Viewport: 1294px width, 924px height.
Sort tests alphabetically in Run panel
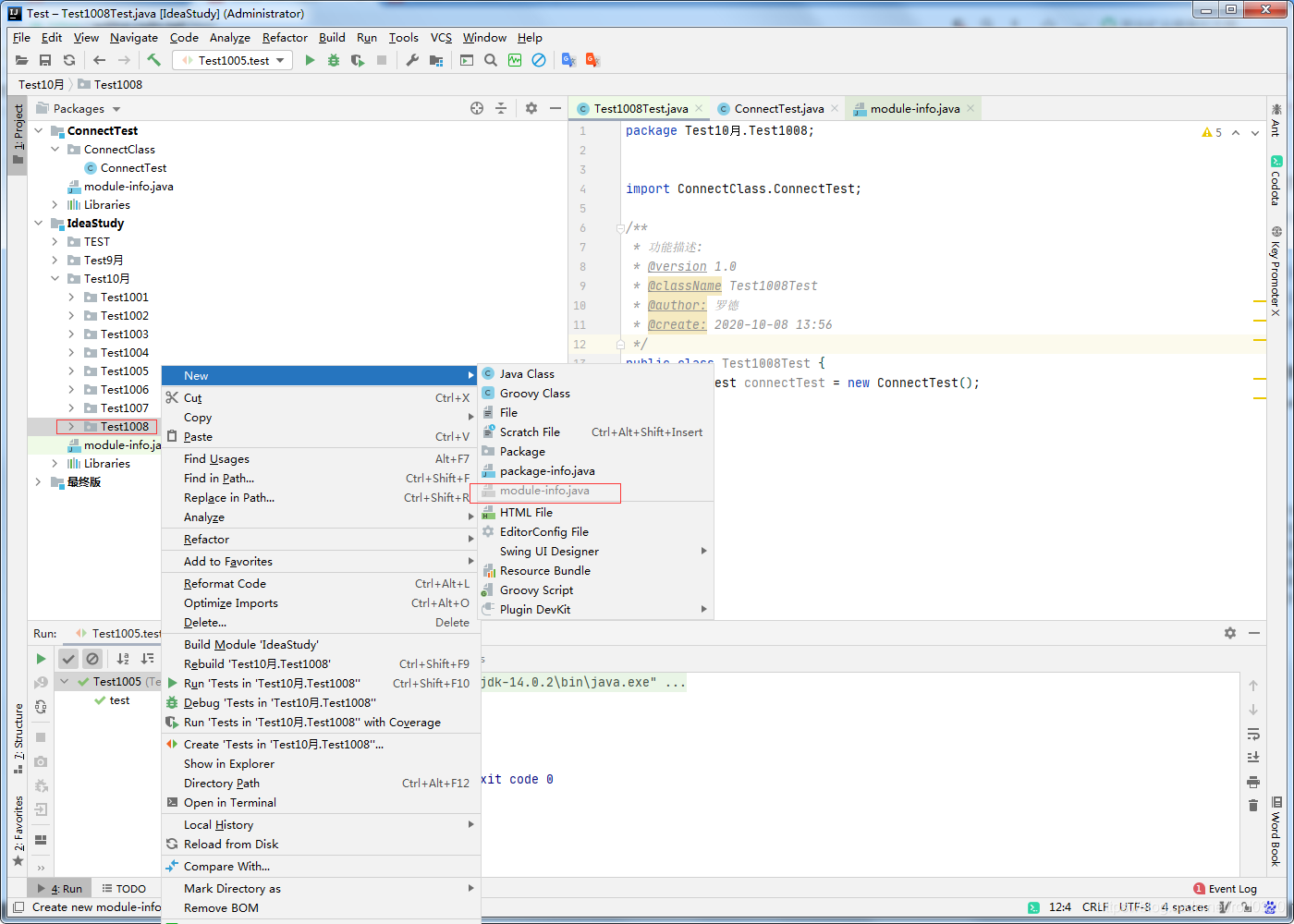pos(123,659)
